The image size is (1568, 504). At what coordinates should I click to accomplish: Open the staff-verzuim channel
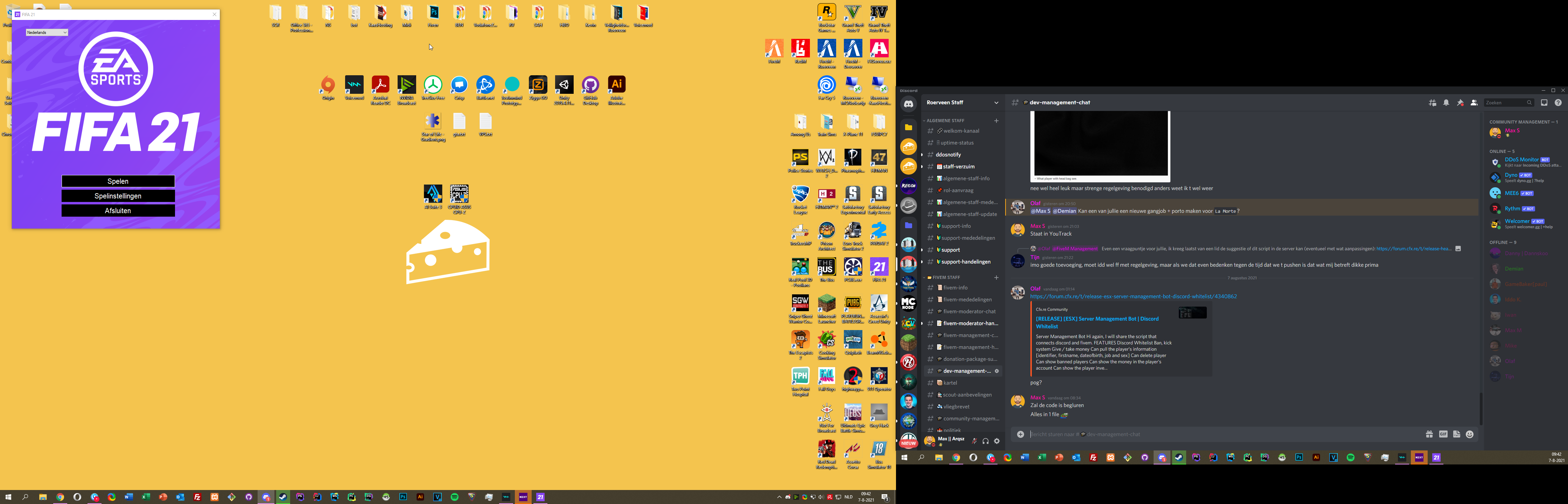(958, 166)
